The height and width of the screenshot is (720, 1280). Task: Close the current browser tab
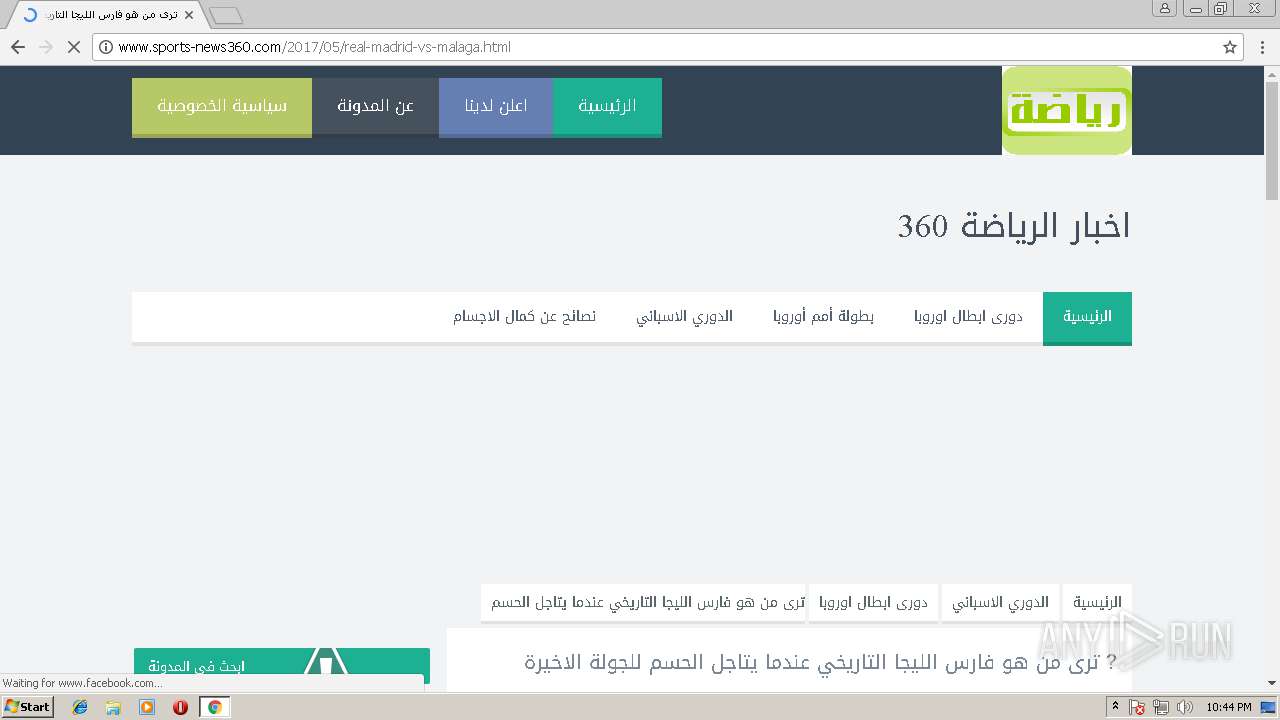pos(189,15)
